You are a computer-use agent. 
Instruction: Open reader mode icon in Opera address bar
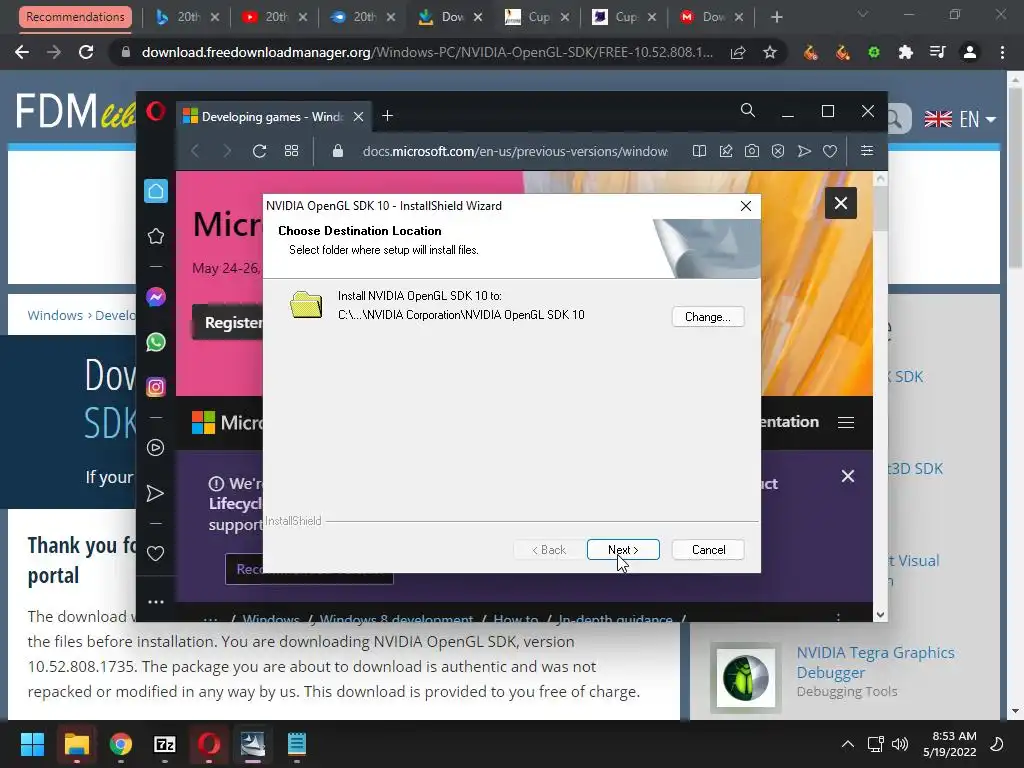click(699, 152)
